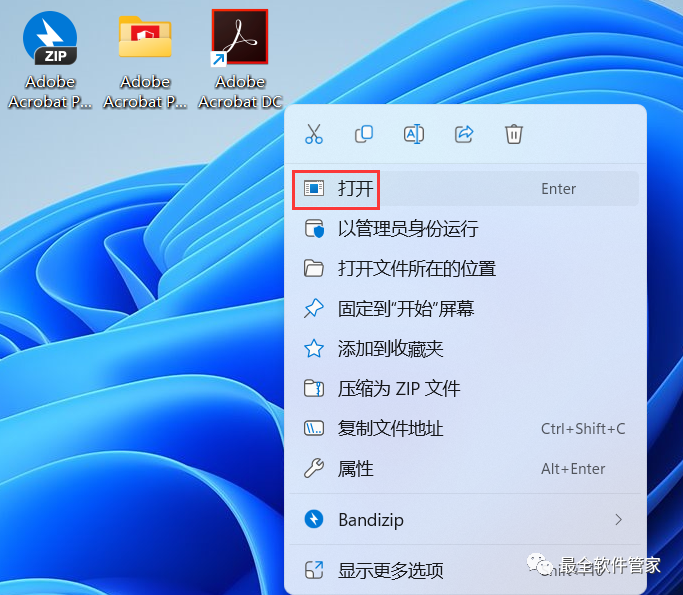The image size is (683, 595).
Task: Select 打开文件所在的位置 option
Action: (x=465, y=269)
